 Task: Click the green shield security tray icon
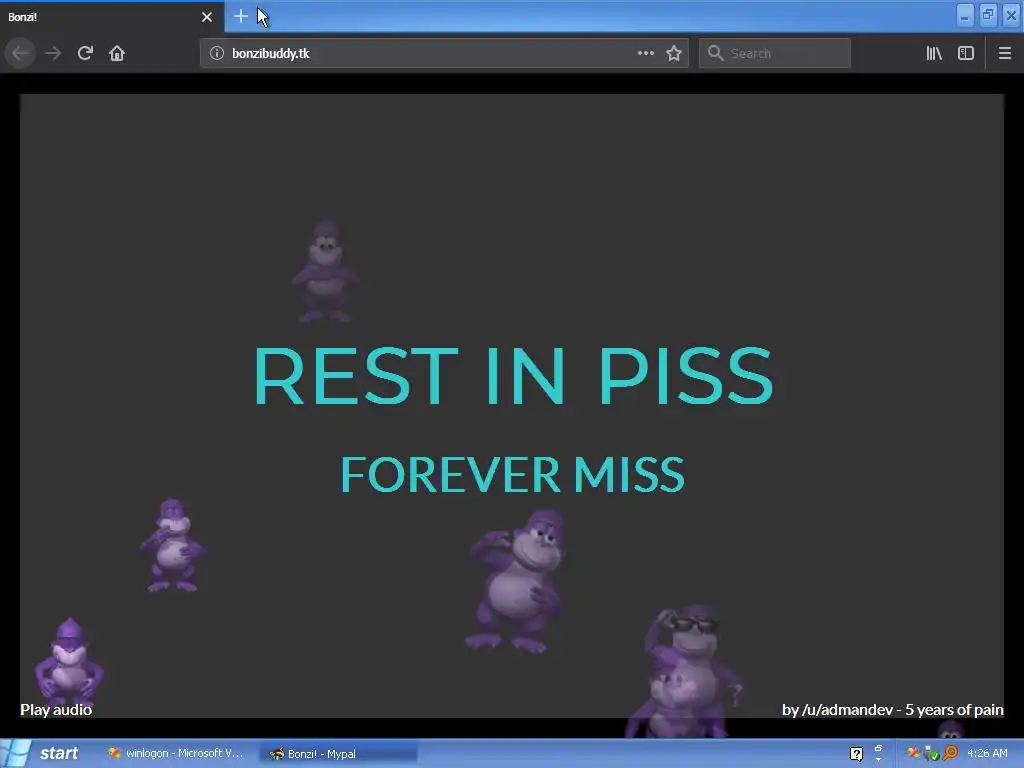[x=932, y=754]
